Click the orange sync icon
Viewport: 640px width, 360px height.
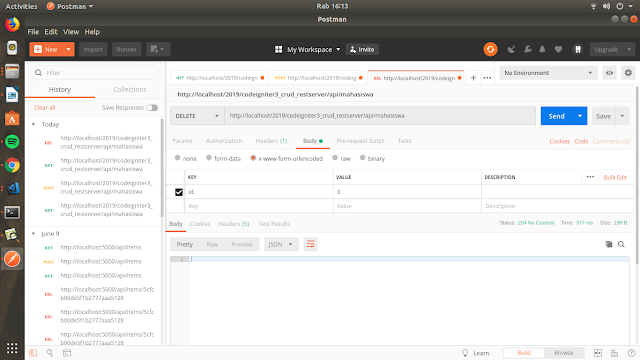tap(490, 49)
